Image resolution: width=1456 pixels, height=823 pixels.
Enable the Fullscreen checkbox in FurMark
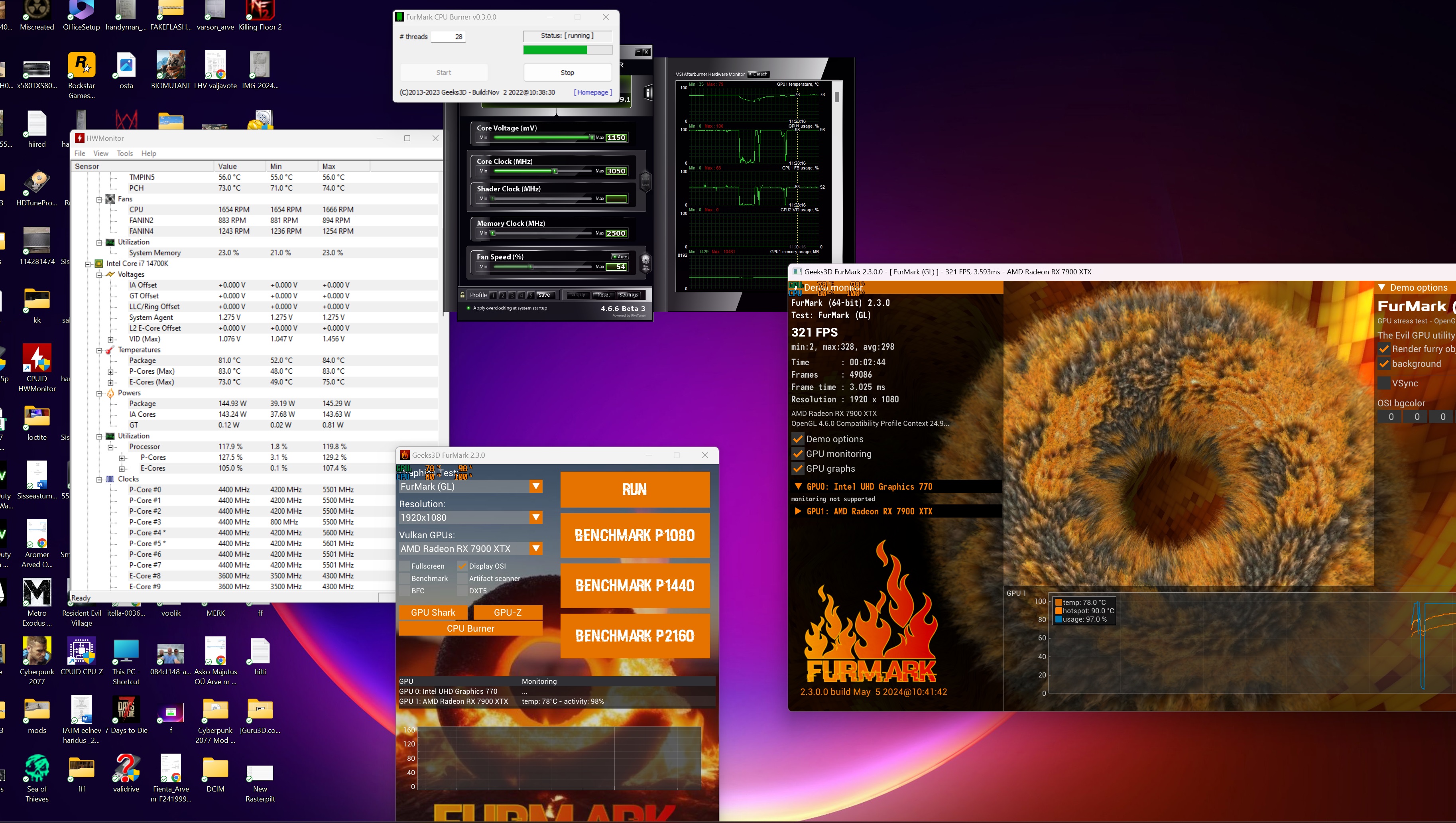tap(405, 566)
